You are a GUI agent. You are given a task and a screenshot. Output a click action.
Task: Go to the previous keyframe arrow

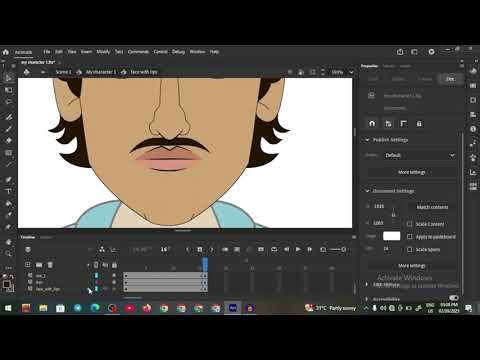click(x=188, y=249)
